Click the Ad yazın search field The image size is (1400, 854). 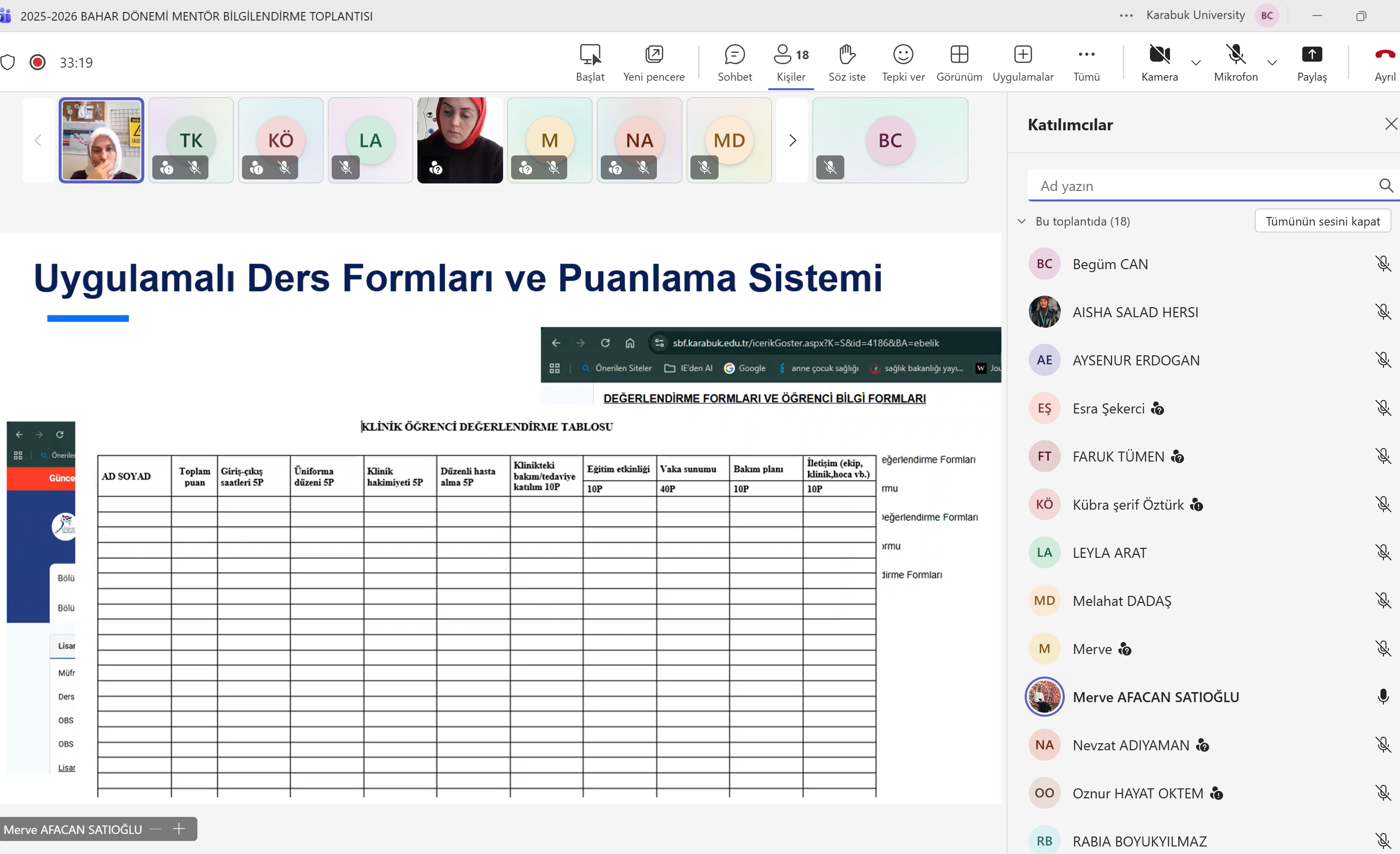click(1199, 186)
